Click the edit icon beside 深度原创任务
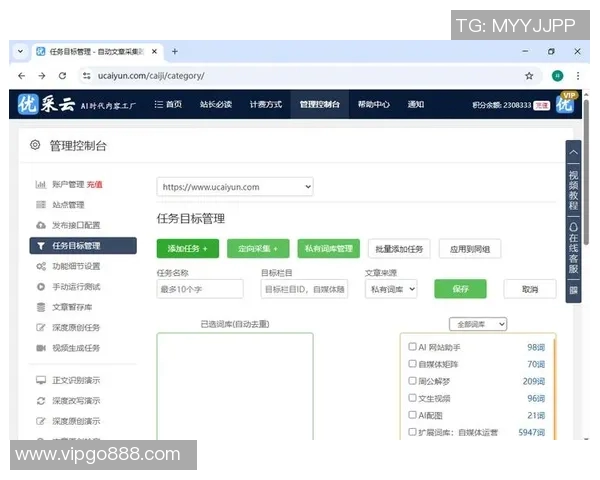This screenshot has width=600, height=480. (41, 328)
